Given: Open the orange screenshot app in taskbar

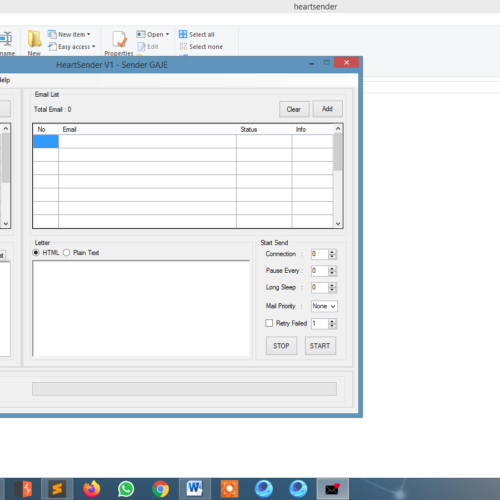Looking at the screenshot, I should 229,489.
